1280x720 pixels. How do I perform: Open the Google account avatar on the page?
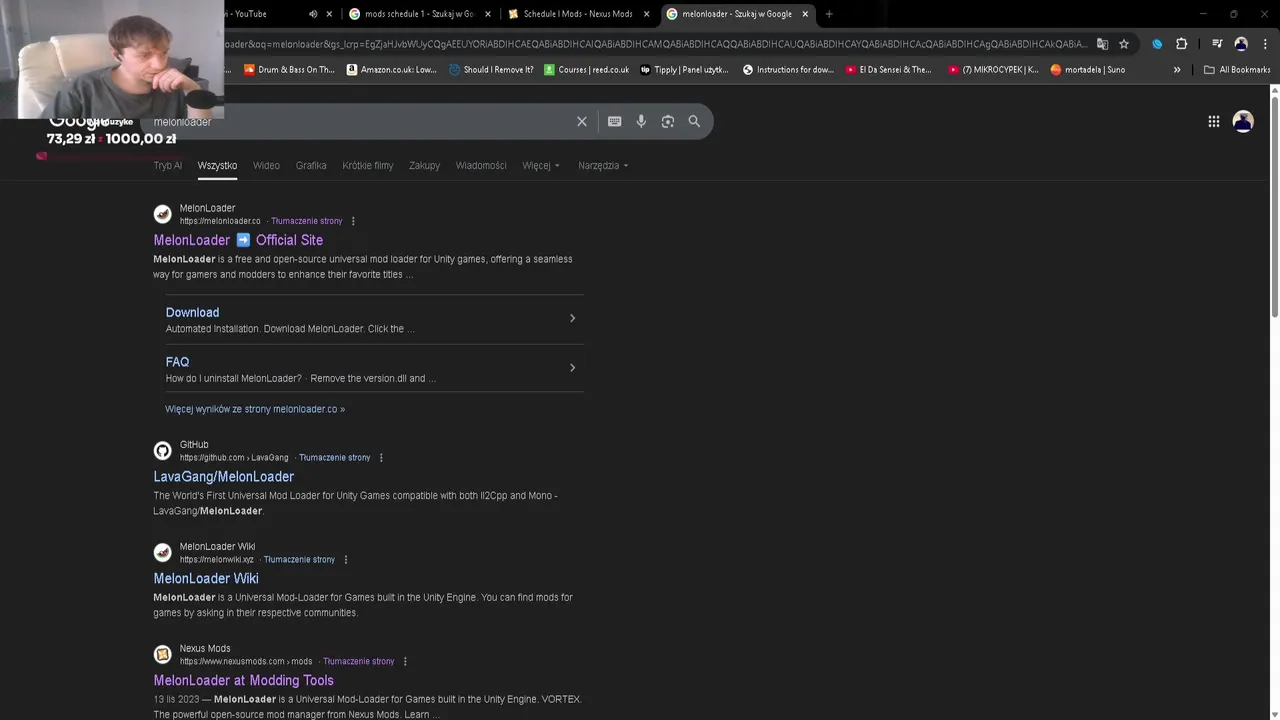(x=1243, y=121)
